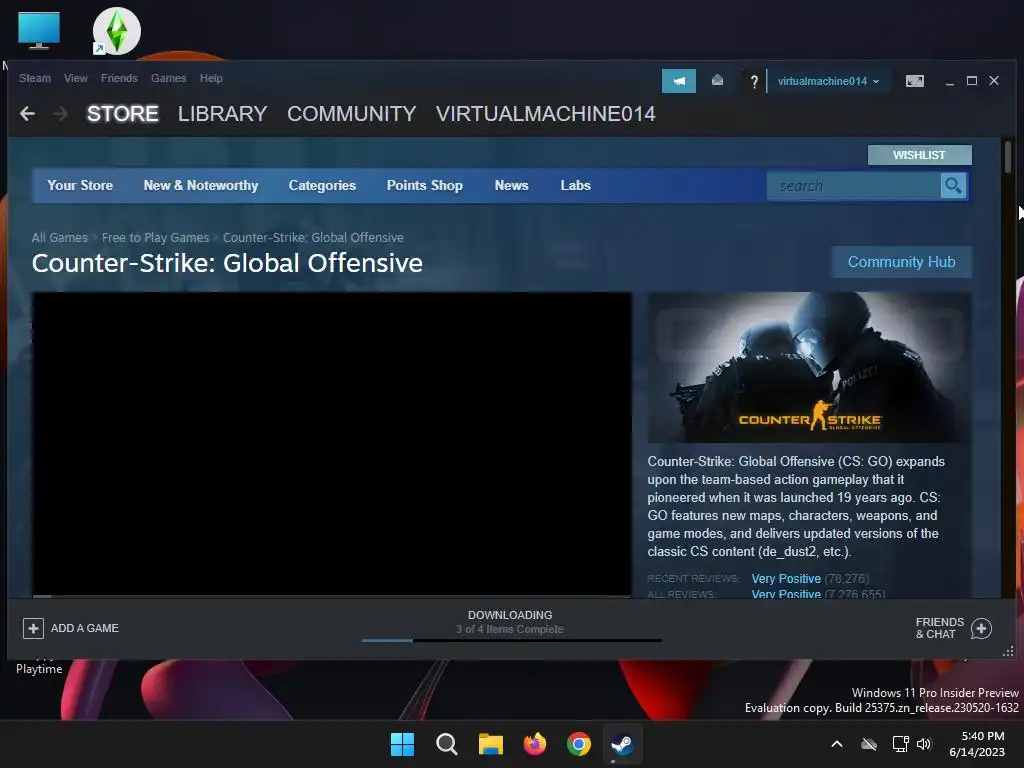
Task: Open the volume speaker tray icon
Action: pyautogui.click(x=923, y=744)
